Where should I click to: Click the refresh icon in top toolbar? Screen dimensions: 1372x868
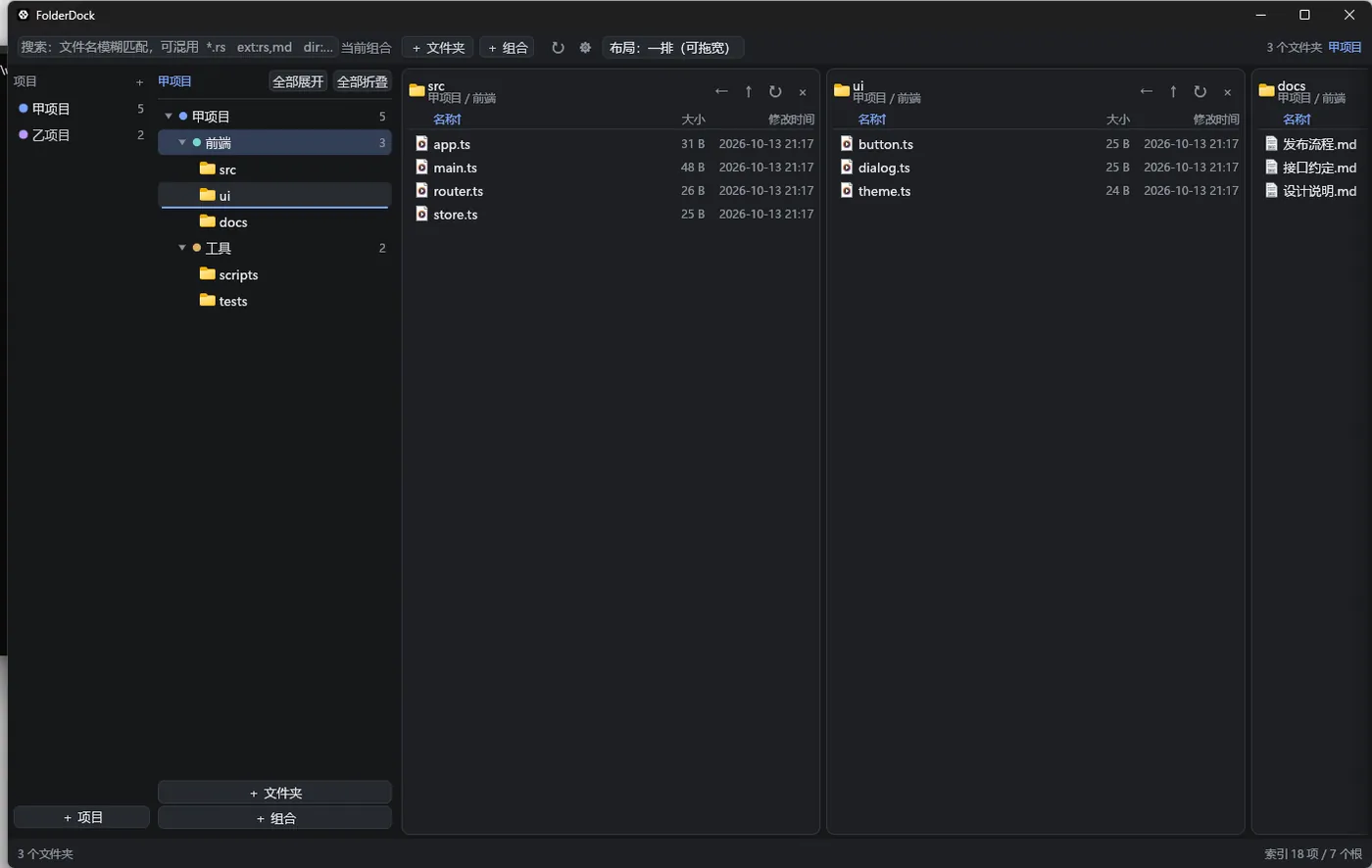click(558, 47)
